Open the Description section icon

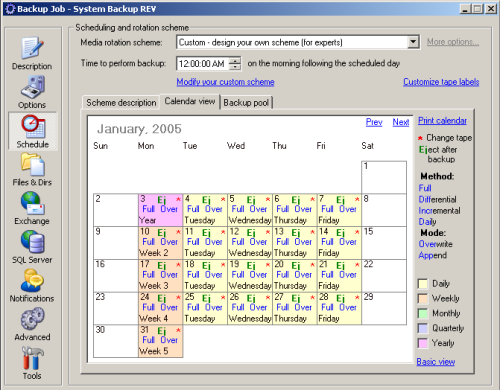[x=32, y=48]
